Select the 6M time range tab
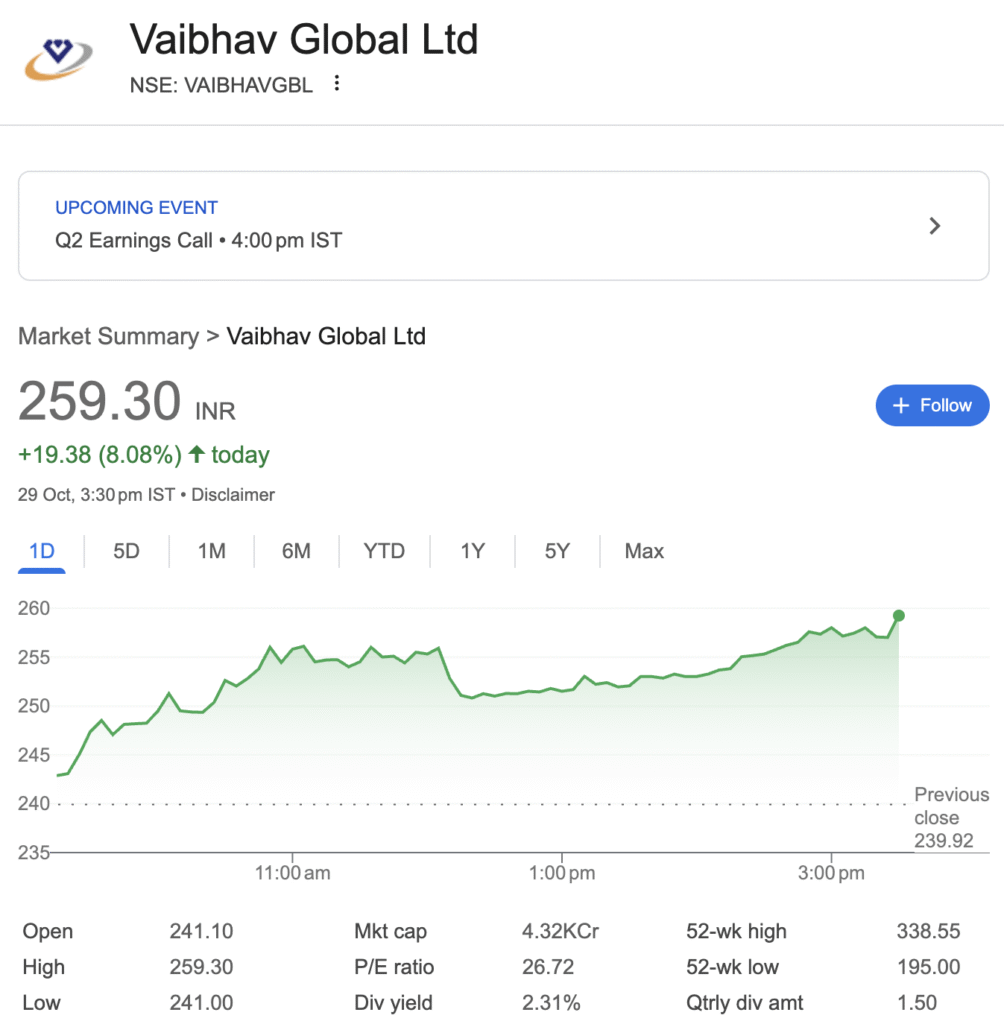Viewport: 1004px width, 1024px height. point(296,551)
